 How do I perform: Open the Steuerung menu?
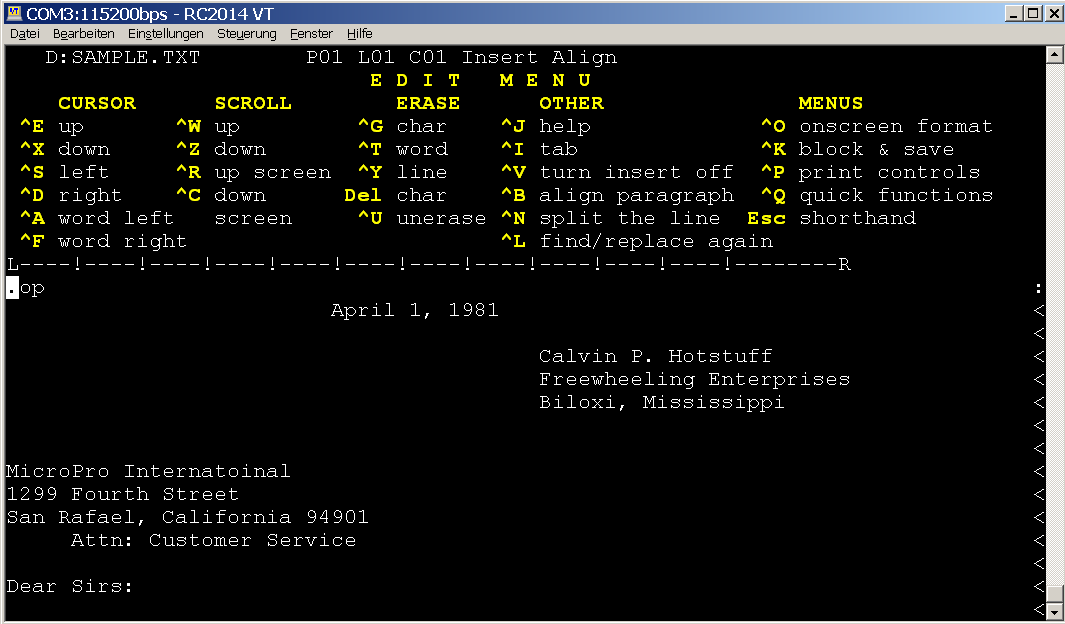click(x=247, y=33)
